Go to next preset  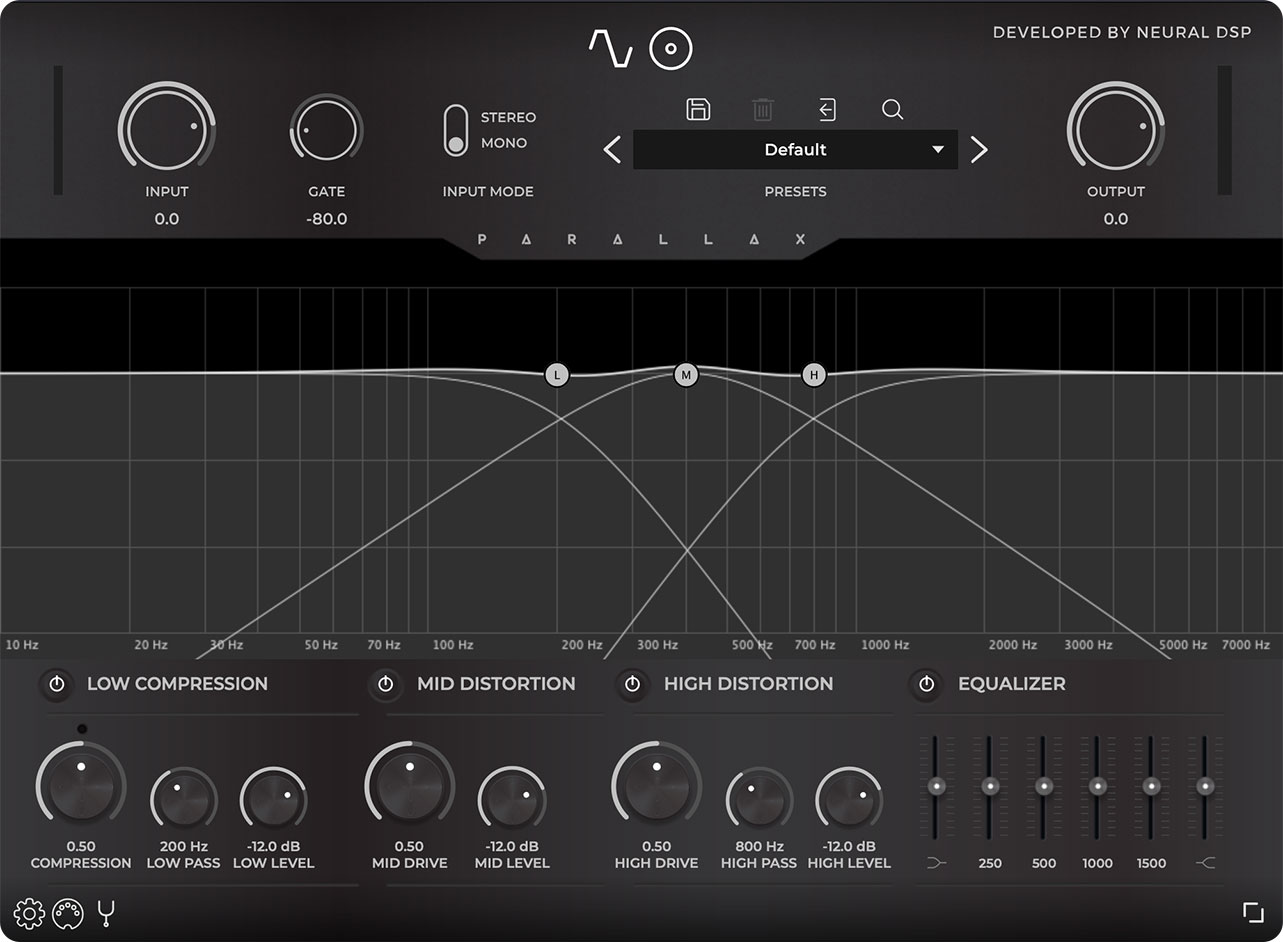click(x=979, y=150)
